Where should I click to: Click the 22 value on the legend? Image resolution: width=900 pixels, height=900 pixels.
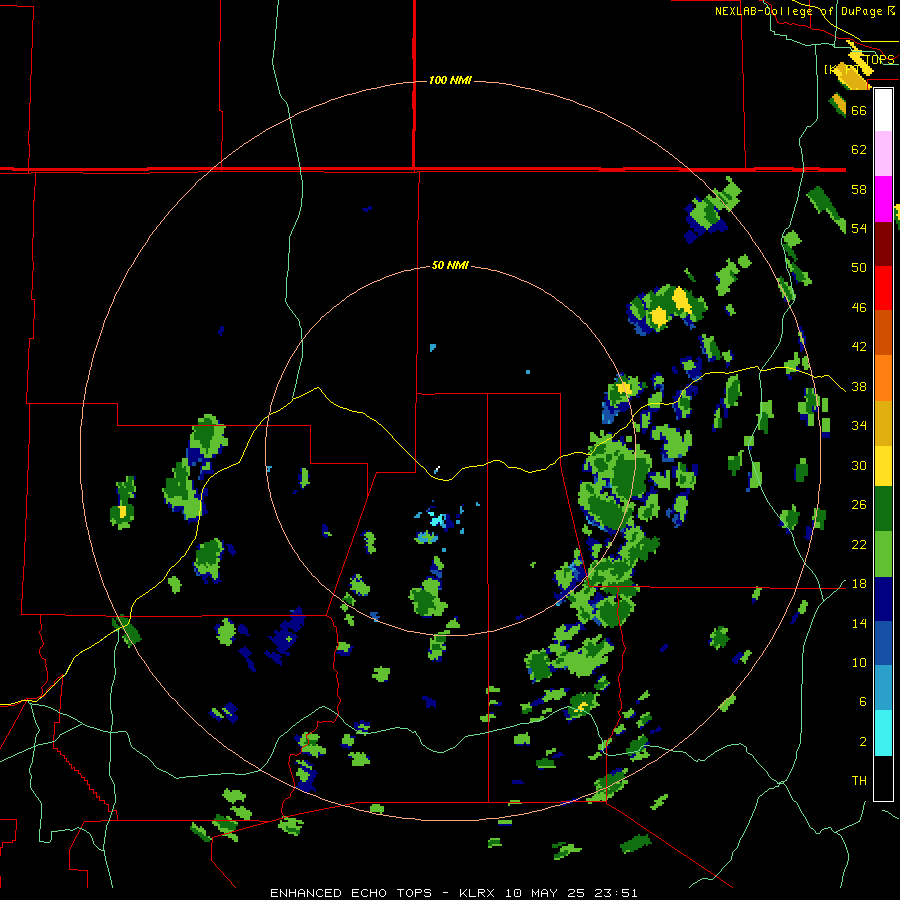pyautogui.click(x=859, y=545)
